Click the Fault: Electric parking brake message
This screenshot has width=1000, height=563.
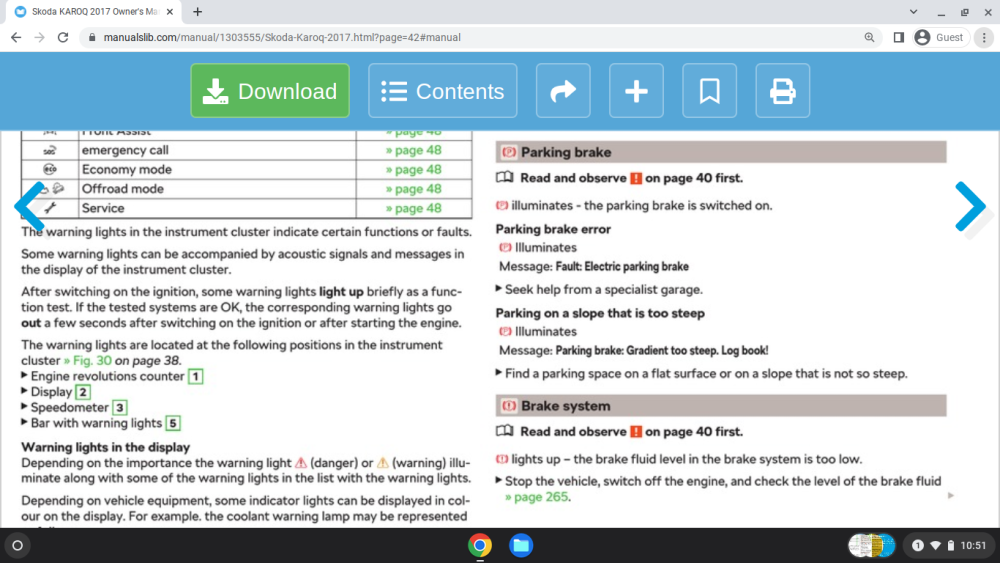(622, 267)
